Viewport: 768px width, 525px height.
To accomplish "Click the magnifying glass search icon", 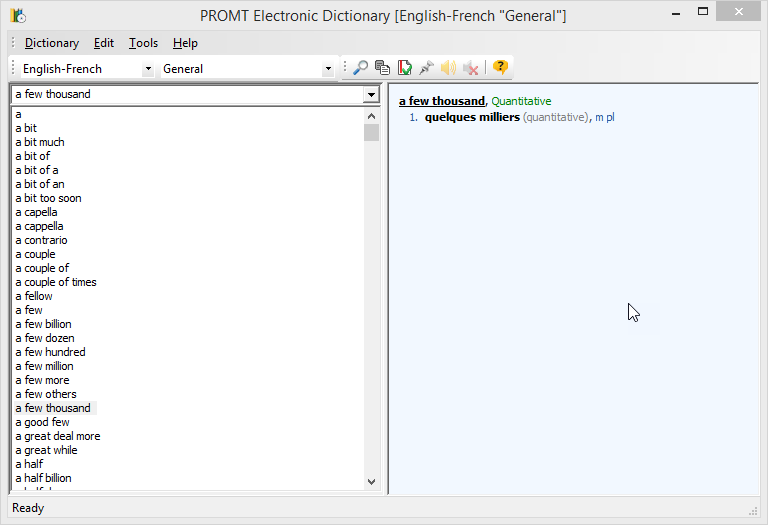I will click(360, 68).
